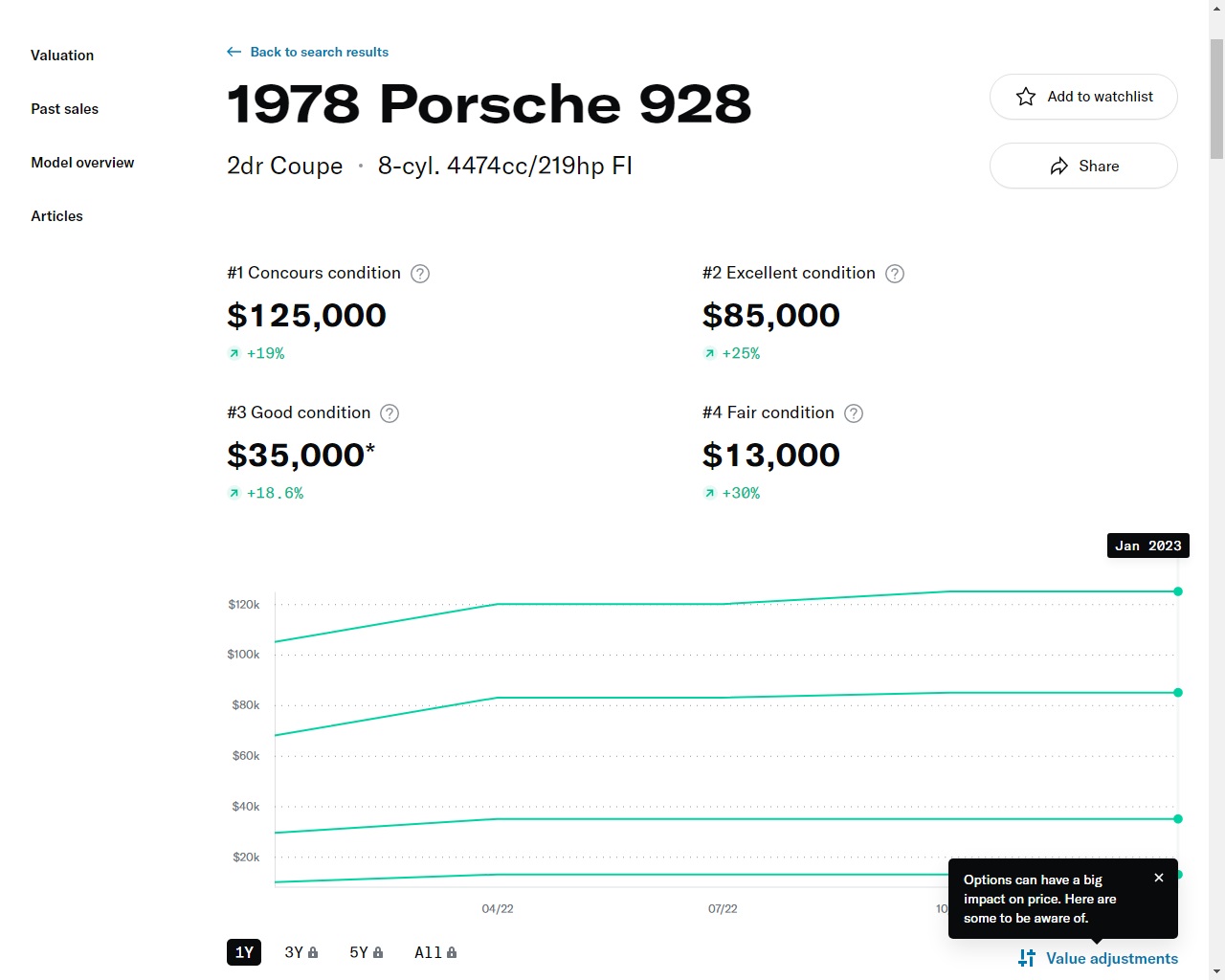Screen dimensions: 1225x980
Task: Click the Concours line endpoint marker
Action: point(1178,591)
